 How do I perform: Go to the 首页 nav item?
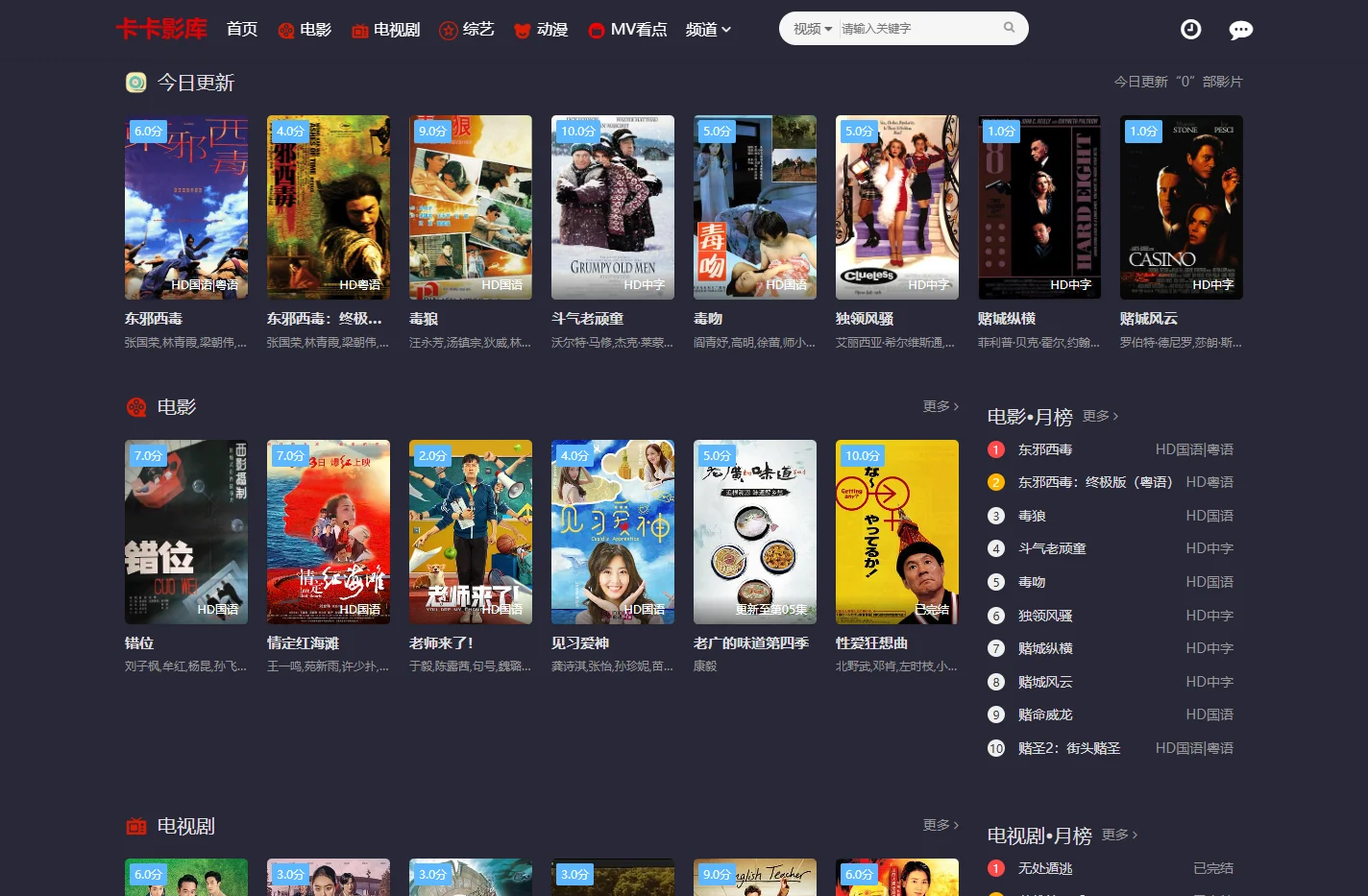(242, 30)
